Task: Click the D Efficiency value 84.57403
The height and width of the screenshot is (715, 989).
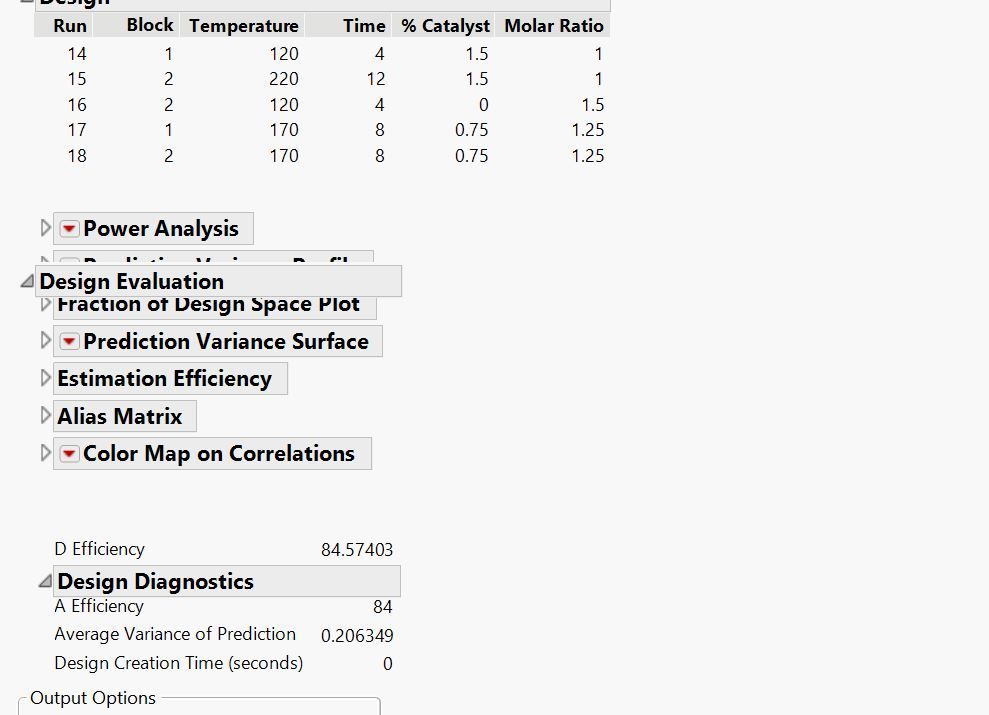Action: pyautogui.click(x=357, y=550)
